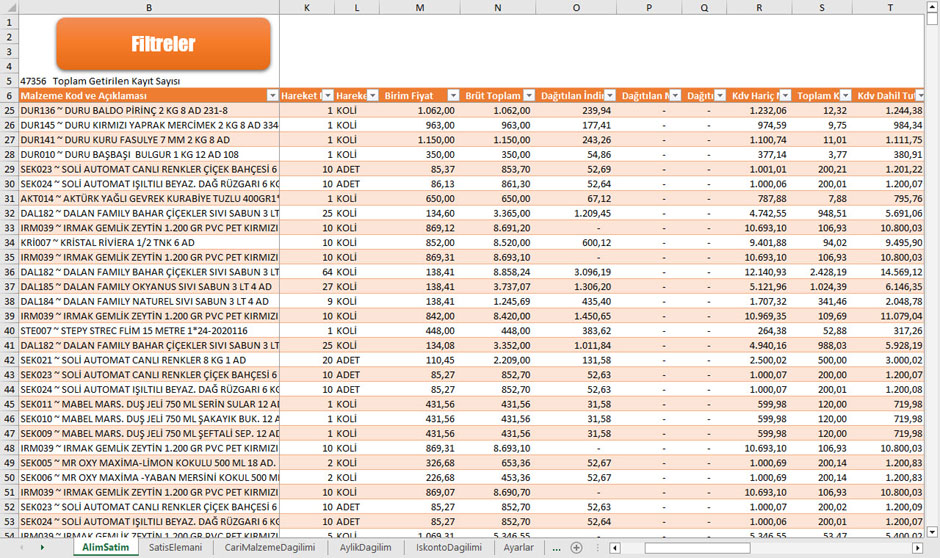Image resolution: width=940 pixels, height=558 pixels.
Task: Click cell 'AKT014 ~ AKTÜRK YAĞLI GEVREK KURABİYE'
Action: pyautogui.click(x=149, y=198)
